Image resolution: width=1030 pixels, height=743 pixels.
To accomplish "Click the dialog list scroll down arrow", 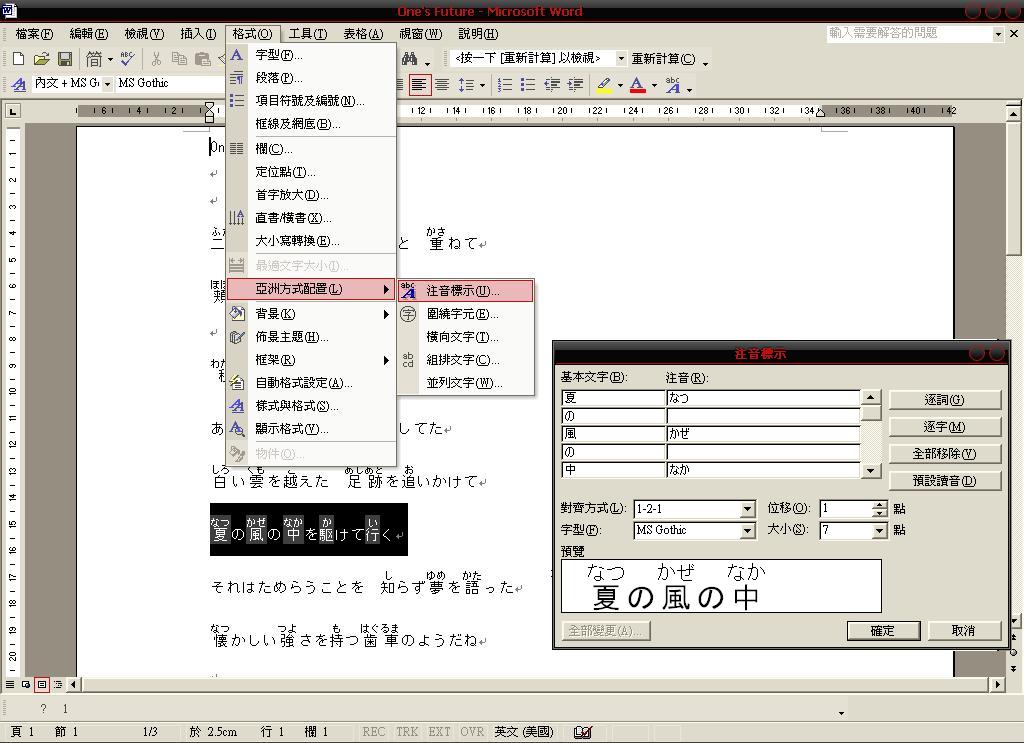I will [x=870, y=470].
